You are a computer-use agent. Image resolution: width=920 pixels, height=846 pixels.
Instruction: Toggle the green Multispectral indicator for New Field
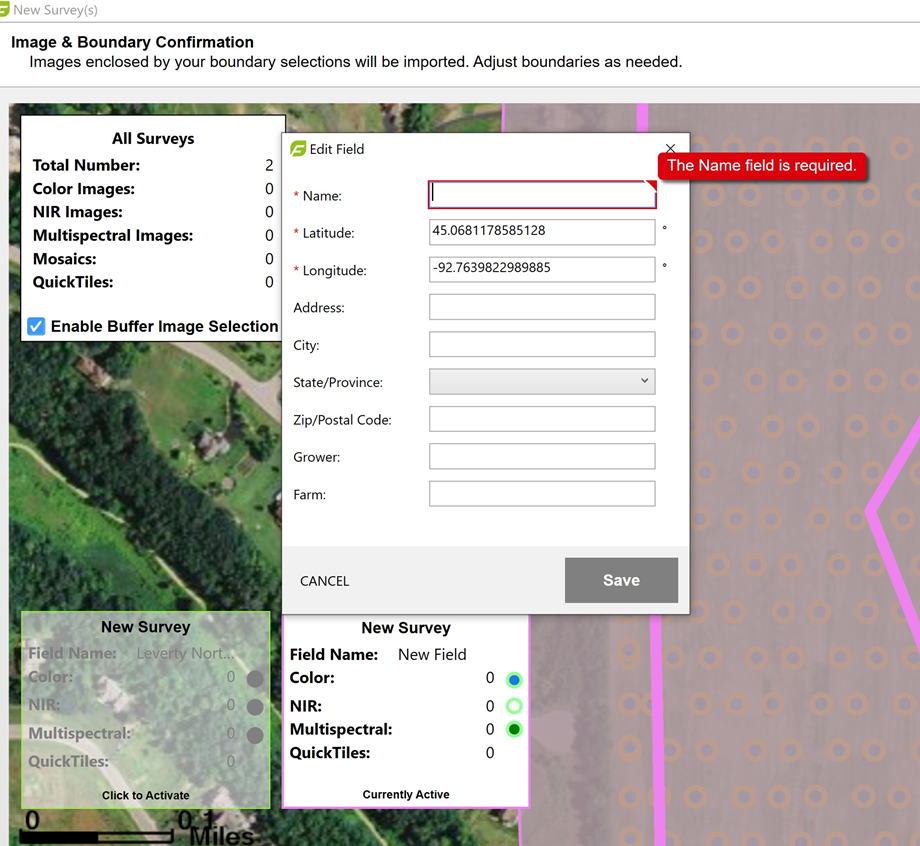[x=514, y=730]
